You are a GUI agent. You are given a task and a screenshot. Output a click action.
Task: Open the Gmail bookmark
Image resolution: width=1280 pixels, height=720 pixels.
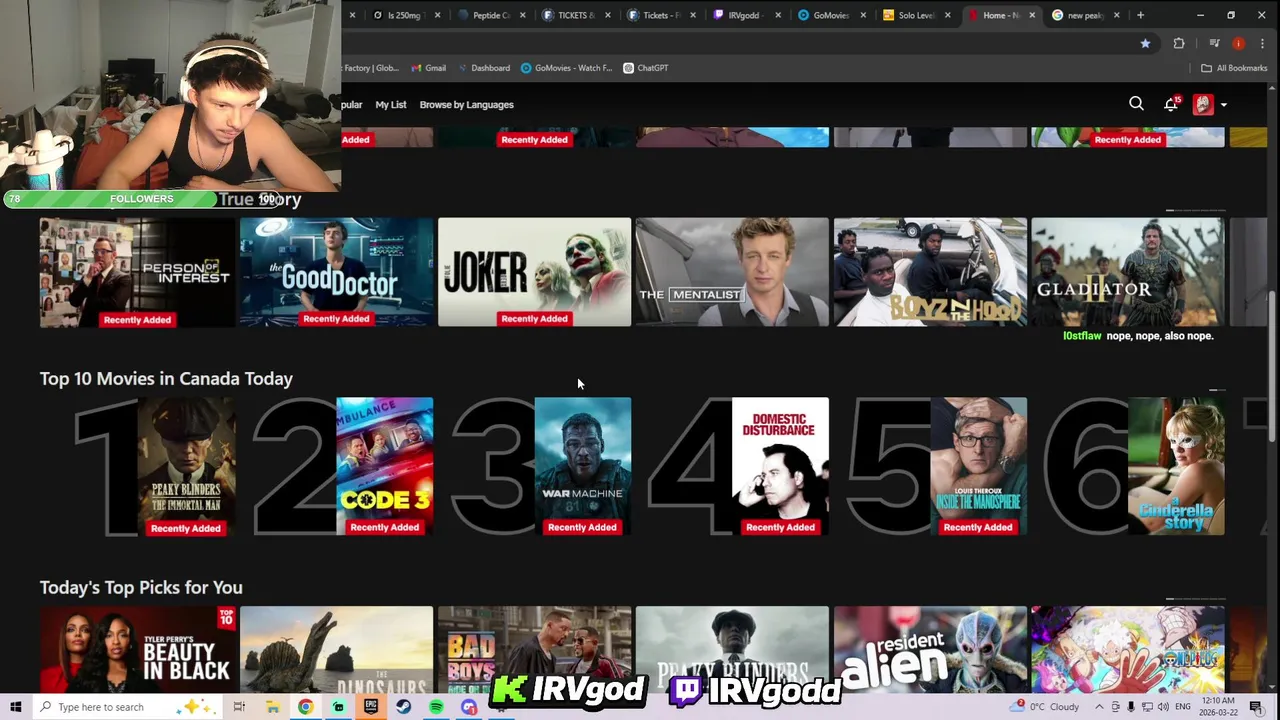point(427,68)
